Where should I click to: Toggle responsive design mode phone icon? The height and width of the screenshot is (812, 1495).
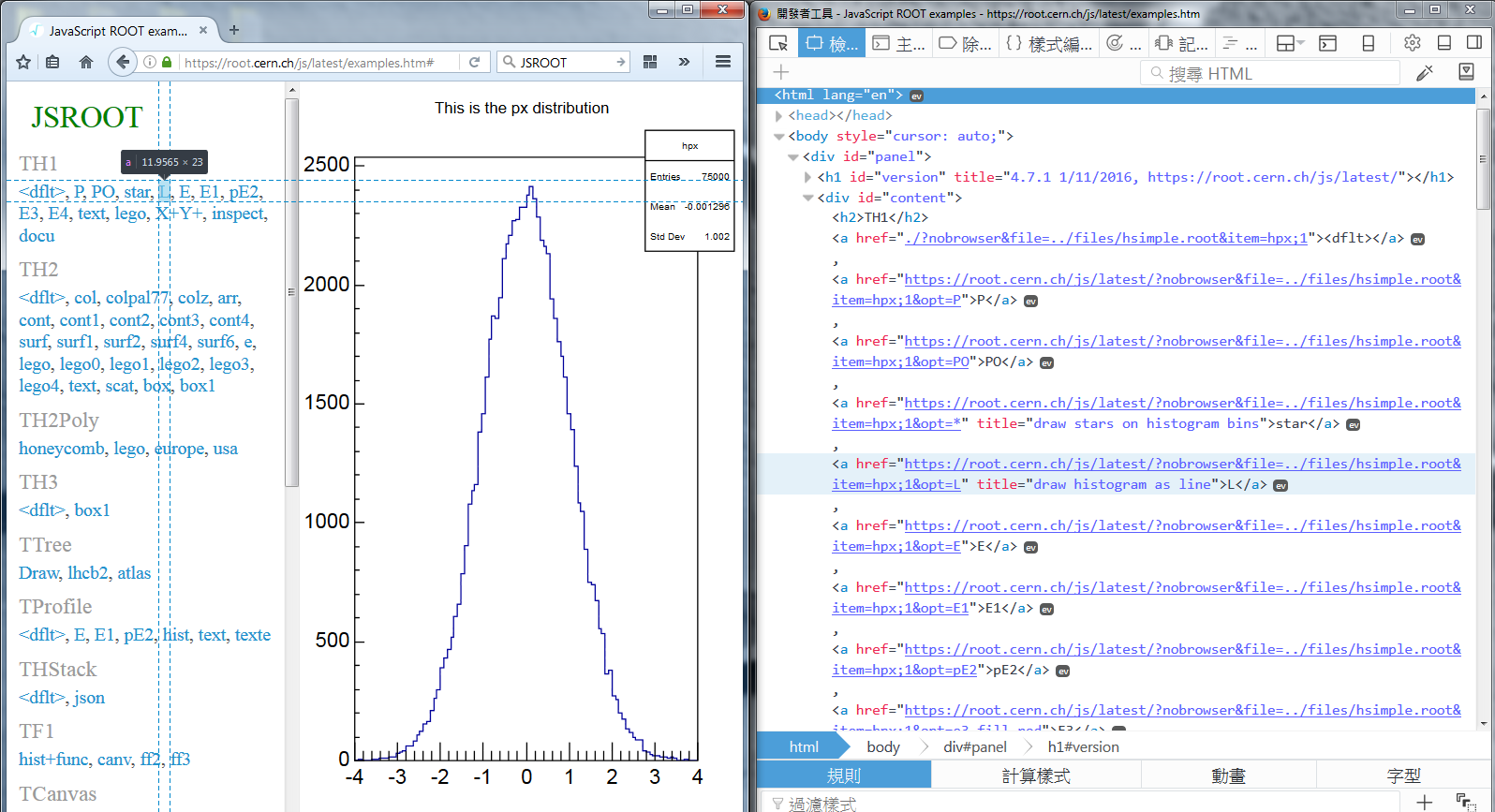[1369, 43]
